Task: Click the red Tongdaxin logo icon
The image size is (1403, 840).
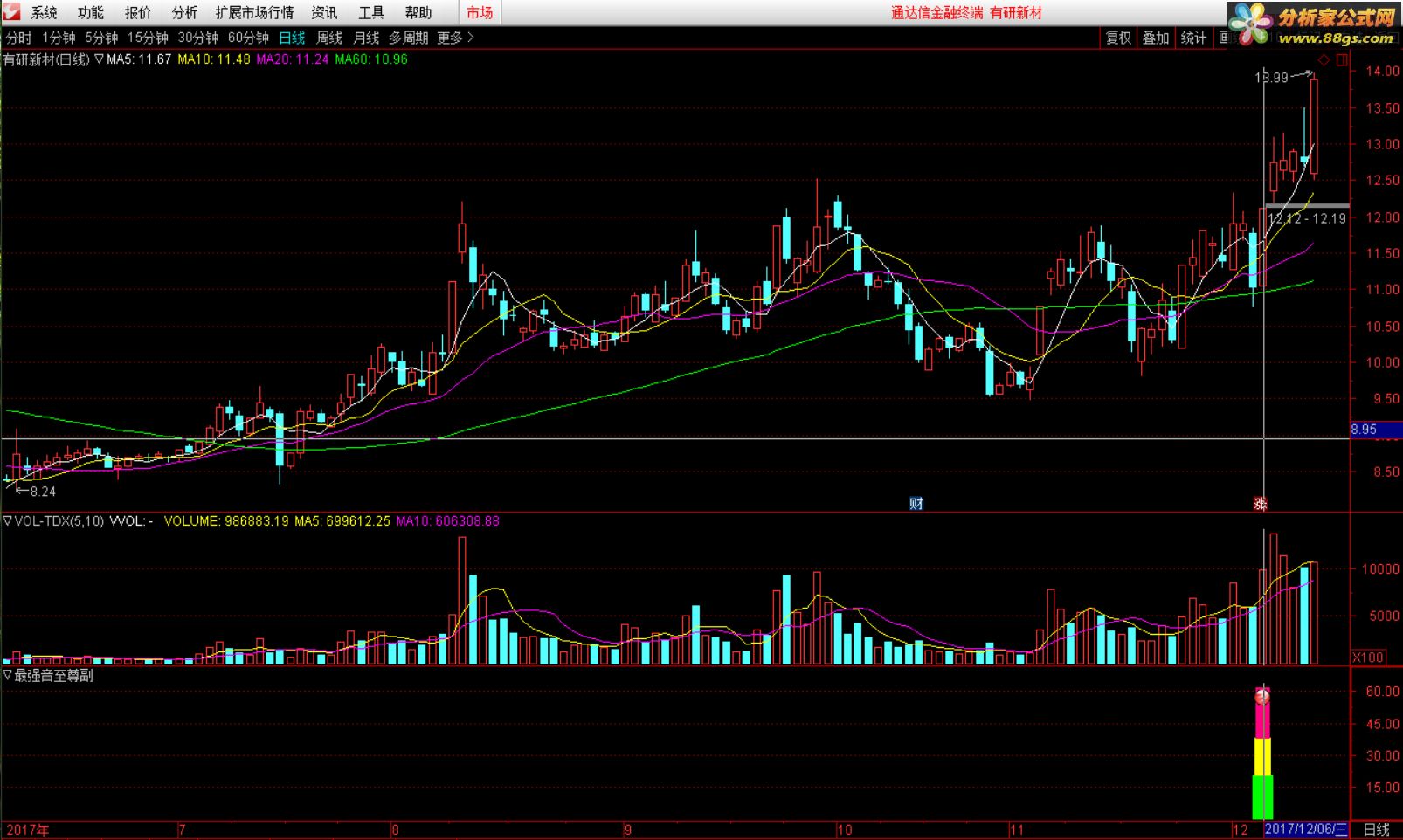Action: (x=12, y=12)
